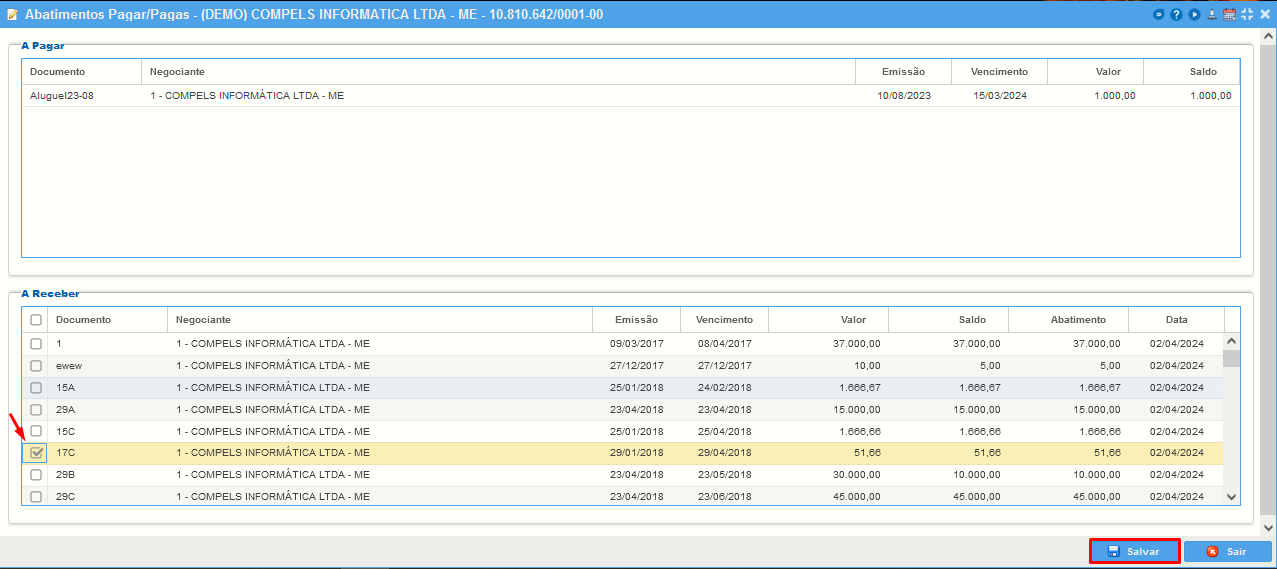This screenshot has height=569, width=1277.
Task: Sort A Pagar by Emissão column header
Action: [903, 72]
